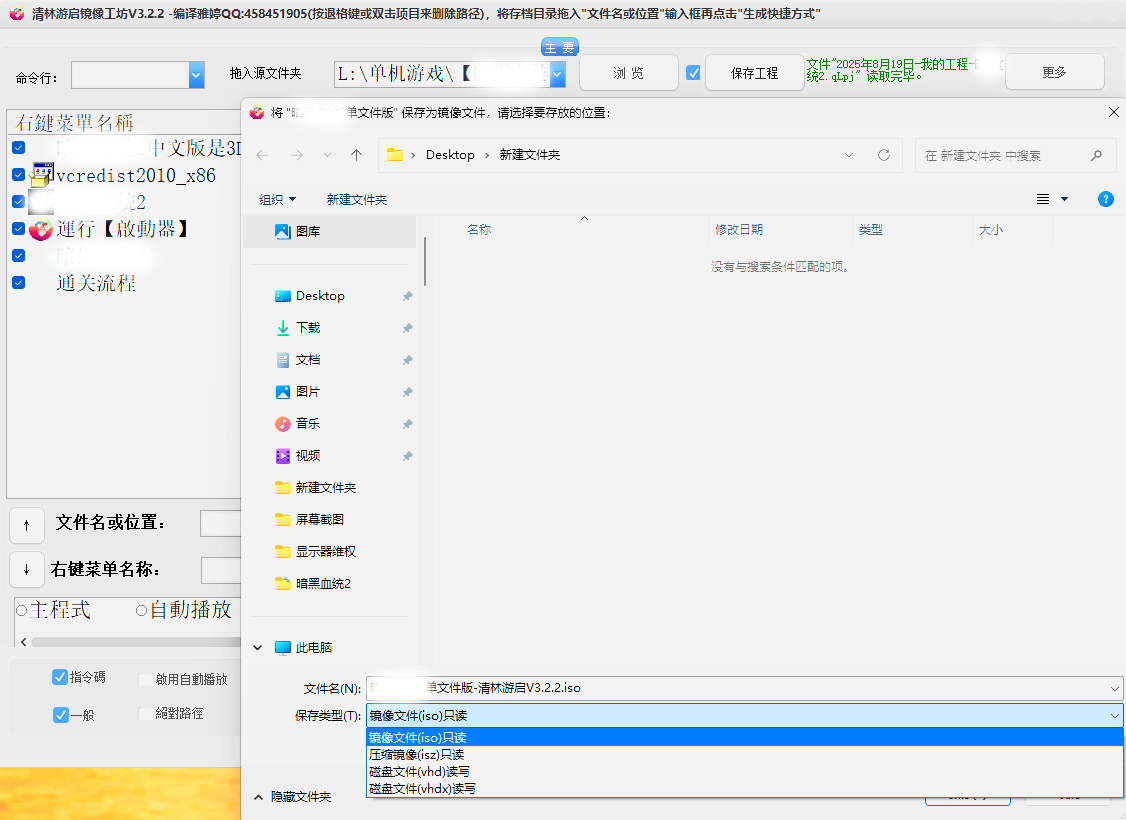Click the 更多 button
The image size is (1126, 820).
[x=1054, y=72]
